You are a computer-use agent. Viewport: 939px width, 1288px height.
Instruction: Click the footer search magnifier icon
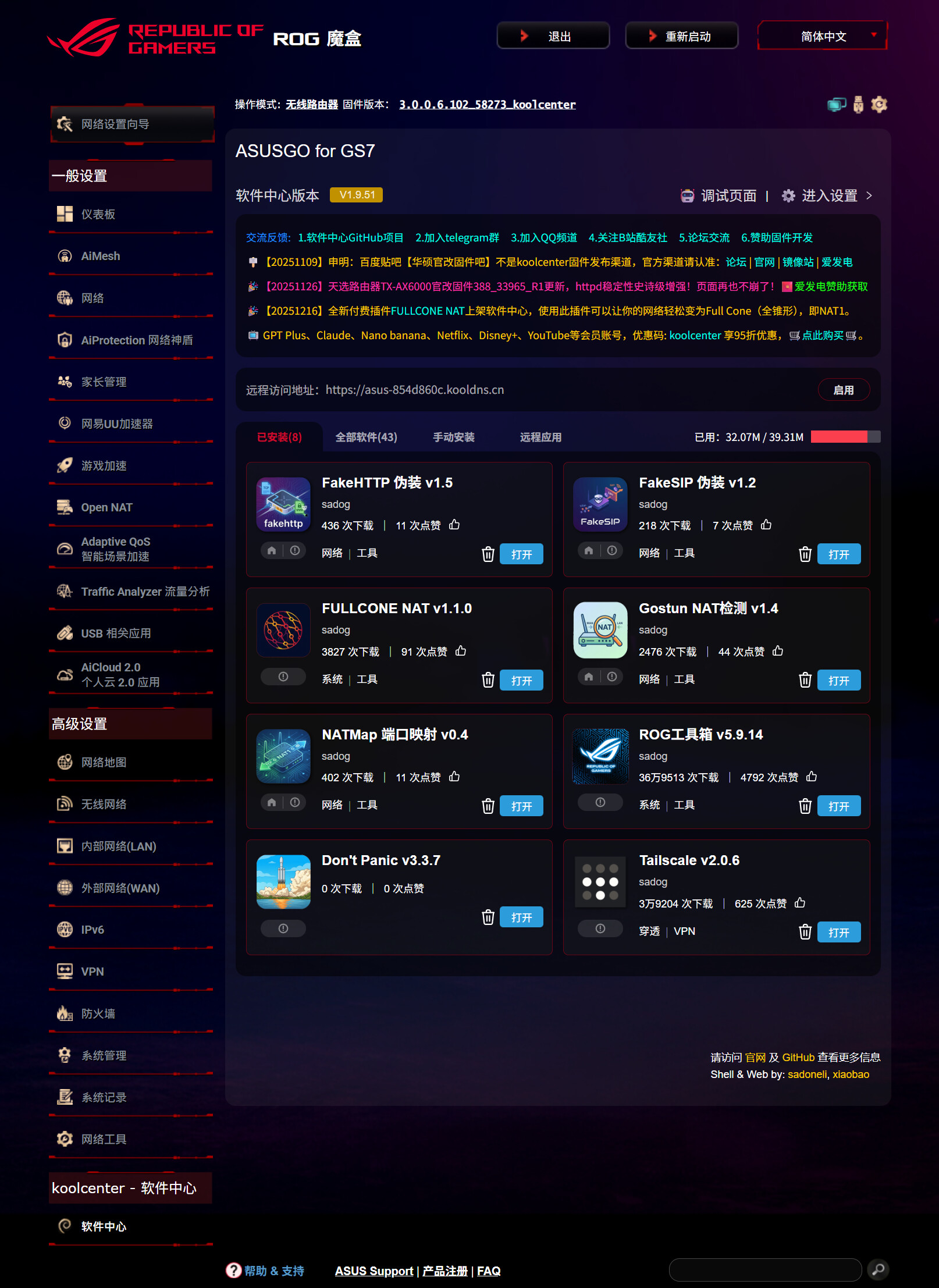pos(878,1269)
